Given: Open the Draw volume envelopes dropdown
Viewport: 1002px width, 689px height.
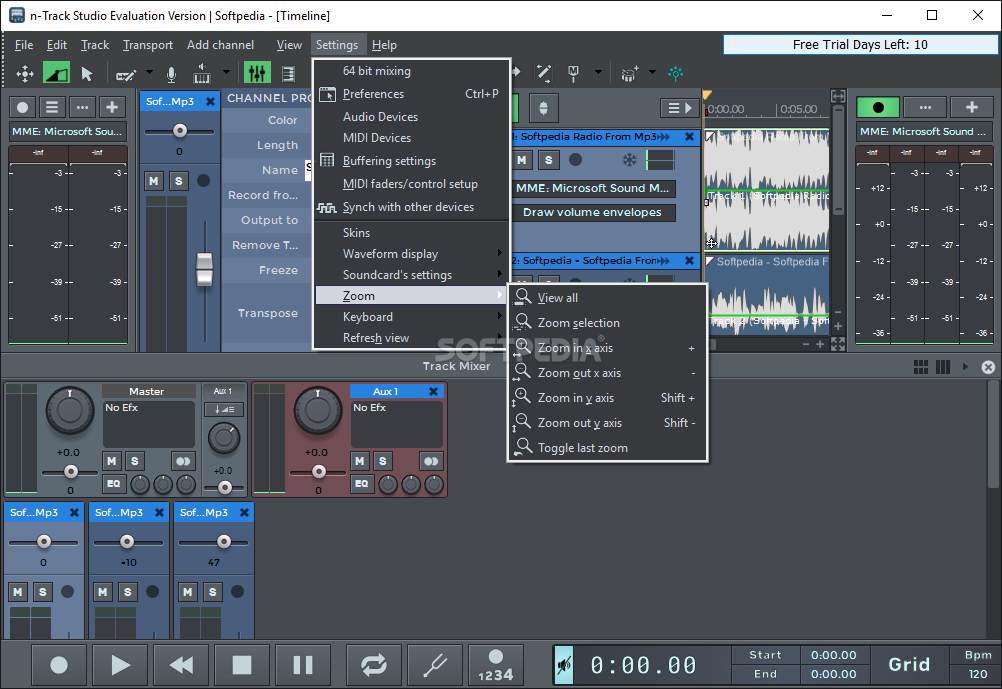Looking at the screenshot, I should coord(592,212).
